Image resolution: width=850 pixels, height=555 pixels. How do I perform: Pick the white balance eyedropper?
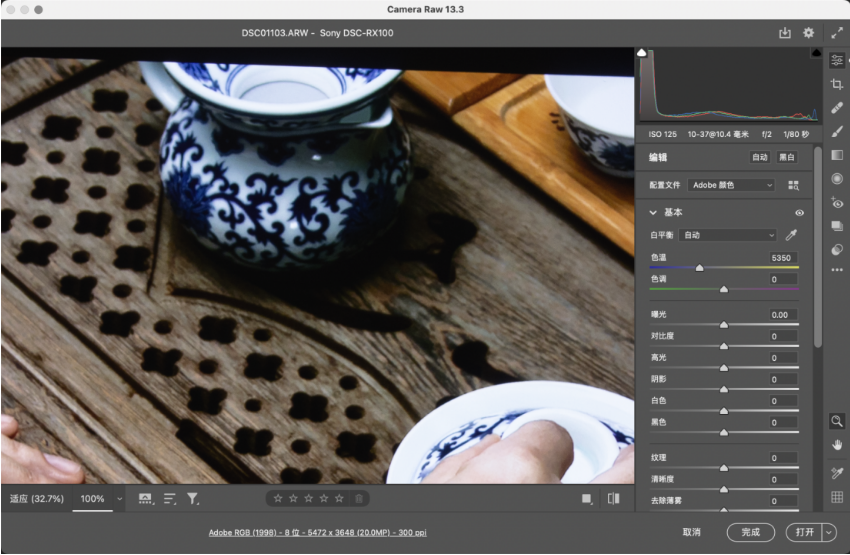point(792,235)
